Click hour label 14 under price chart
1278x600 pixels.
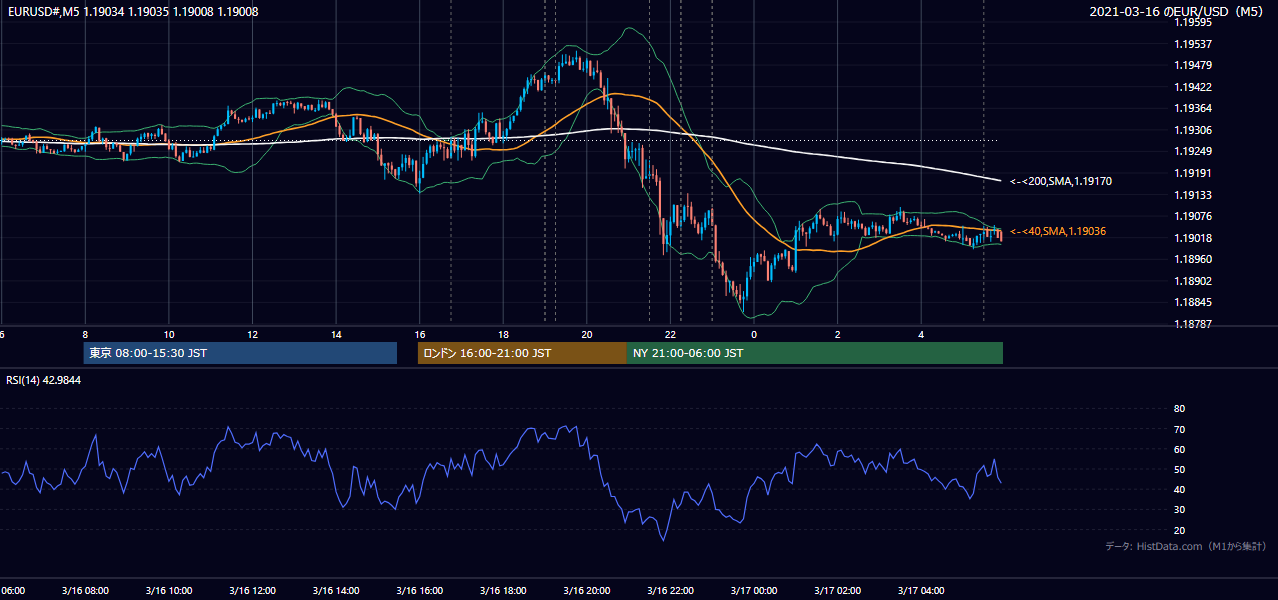click(337, 334)
